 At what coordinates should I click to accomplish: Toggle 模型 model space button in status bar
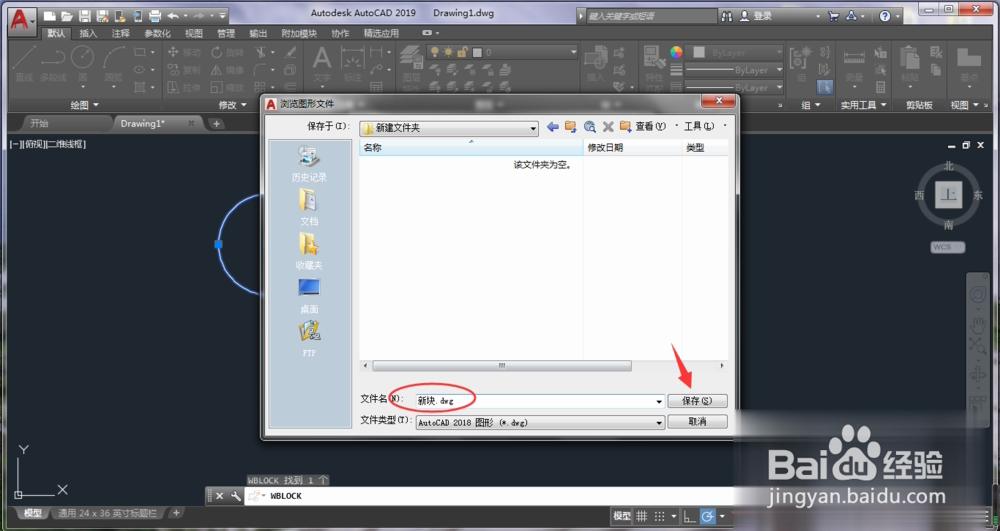622,516
